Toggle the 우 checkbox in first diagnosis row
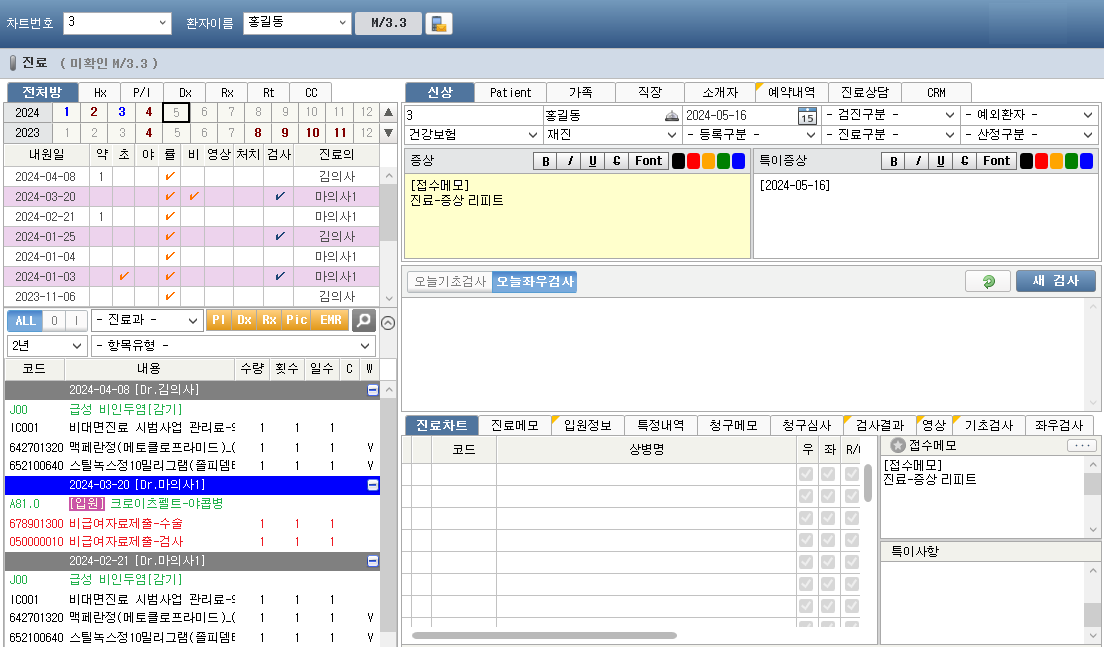 805,474
